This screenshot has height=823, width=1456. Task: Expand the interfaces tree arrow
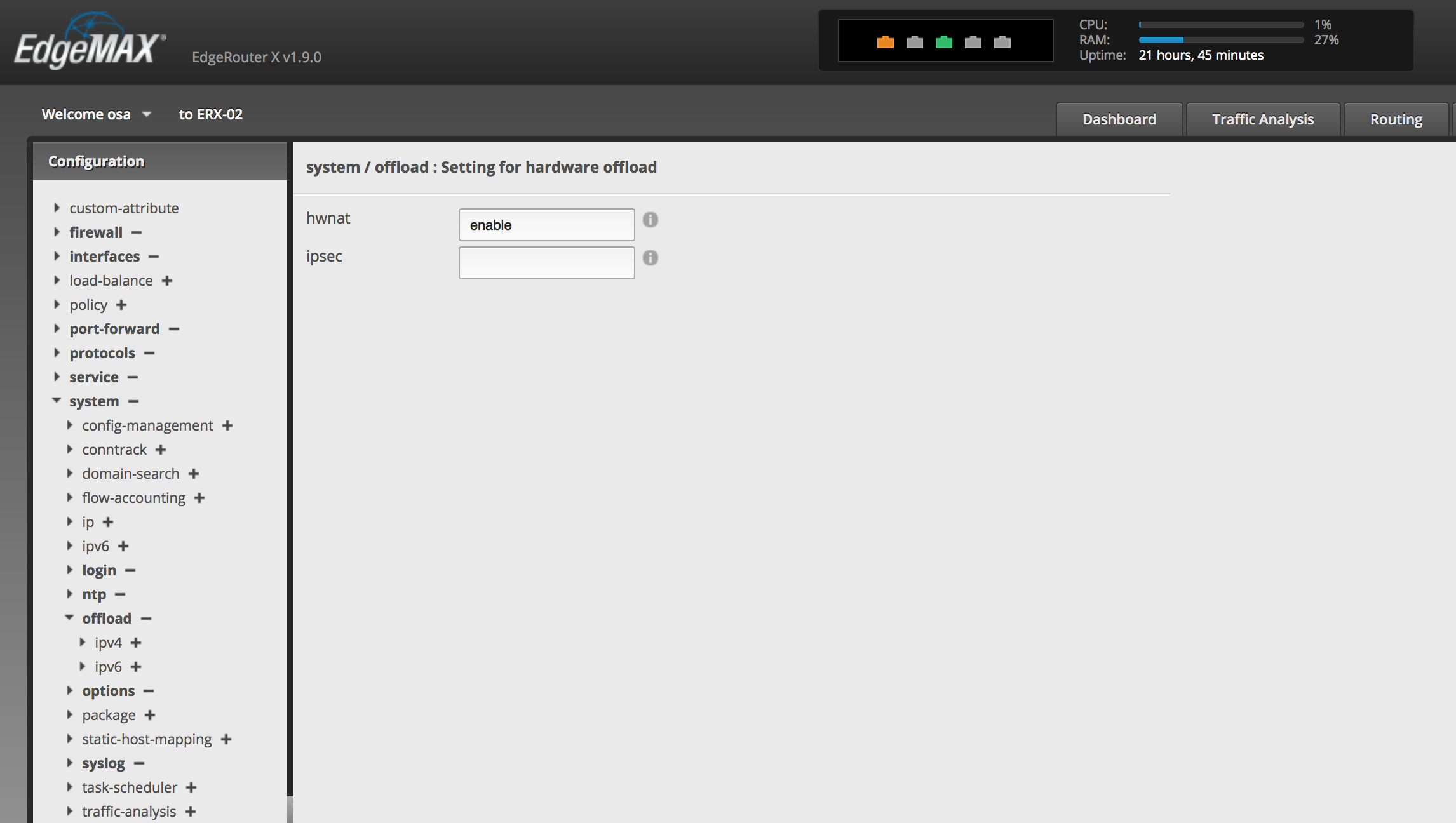point(57,256)
